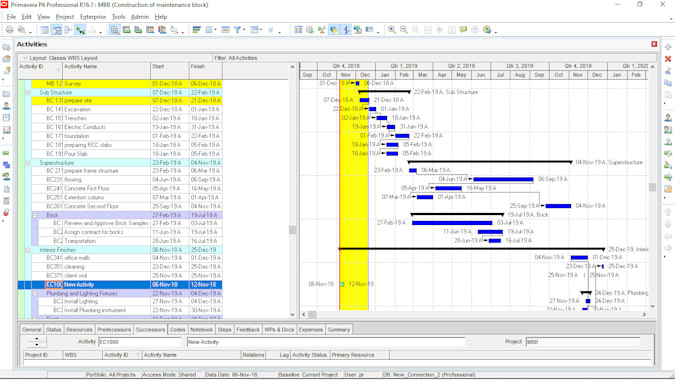This screenshot has height=384, width=680.
Task: Collapse the Brick WBS group
Action: (x=35, y=215)
